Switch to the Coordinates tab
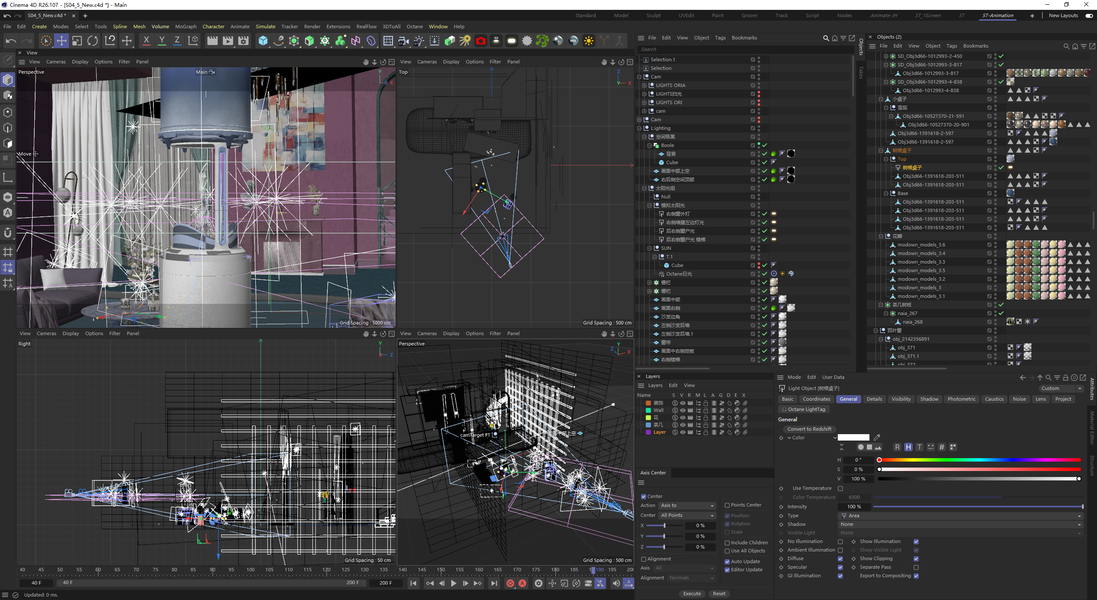Screen dimensions: 1097x600 tap(816, 399)
